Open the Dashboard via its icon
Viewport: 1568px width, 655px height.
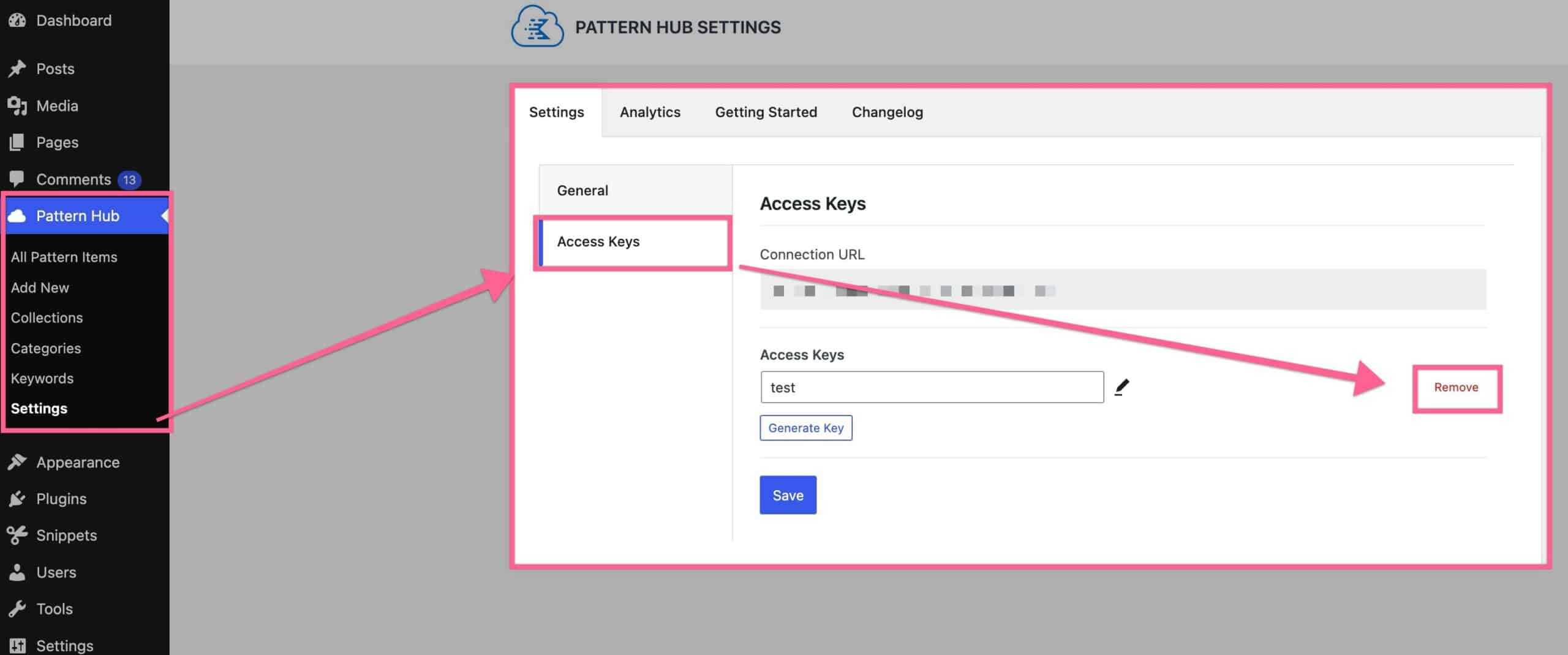tap(18, 20)
